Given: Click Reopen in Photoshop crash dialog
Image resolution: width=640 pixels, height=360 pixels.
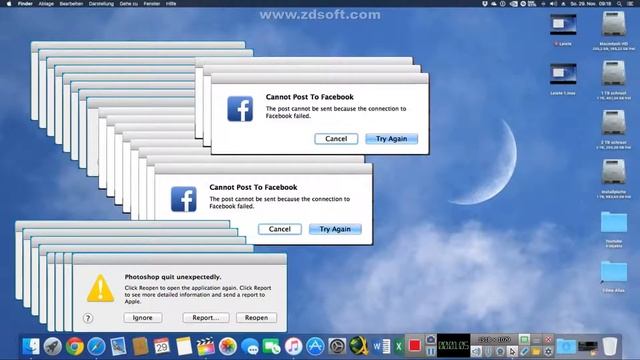Looking at the screenshot, I should (x=256, y=318).
